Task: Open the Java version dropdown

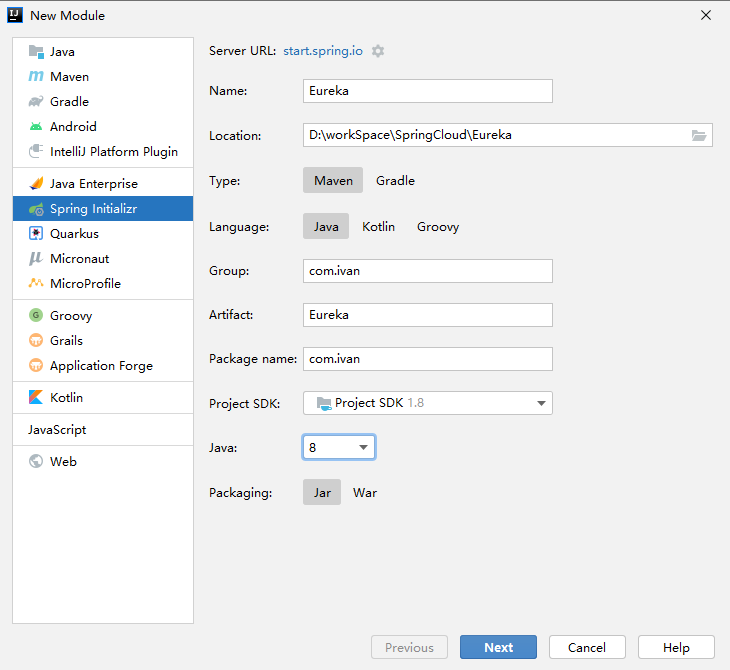Action: point(339,447)
